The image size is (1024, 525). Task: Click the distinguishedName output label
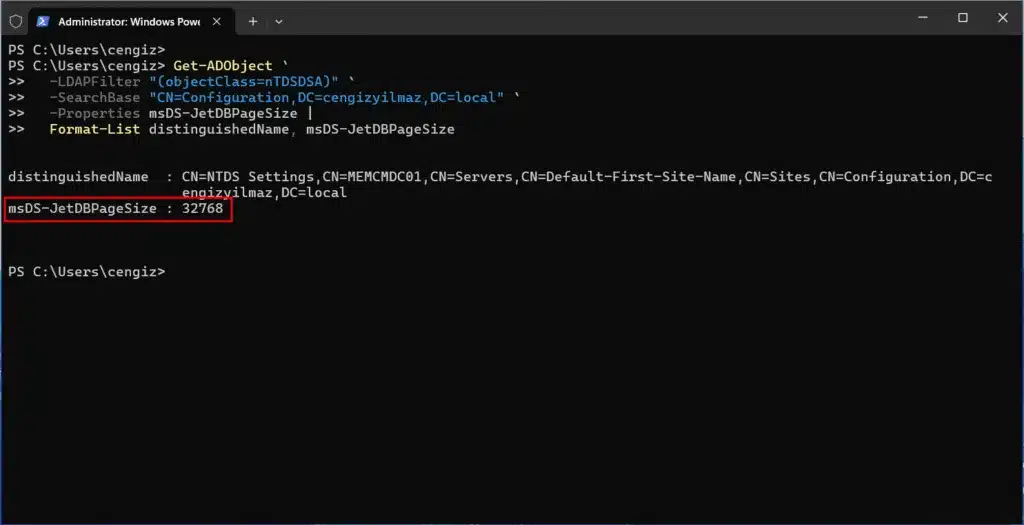tap(78, 176)
